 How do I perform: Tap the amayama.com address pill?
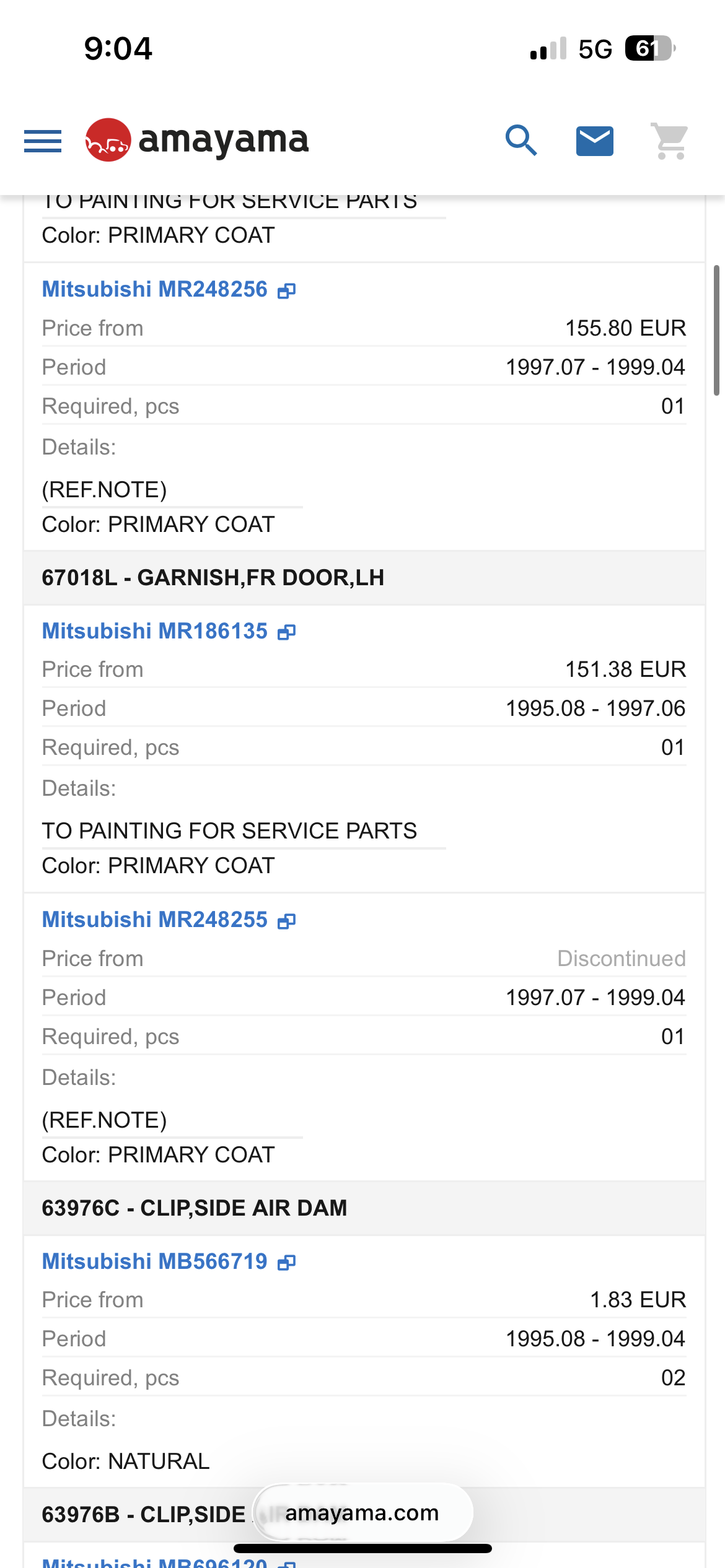pos(362,1513)
